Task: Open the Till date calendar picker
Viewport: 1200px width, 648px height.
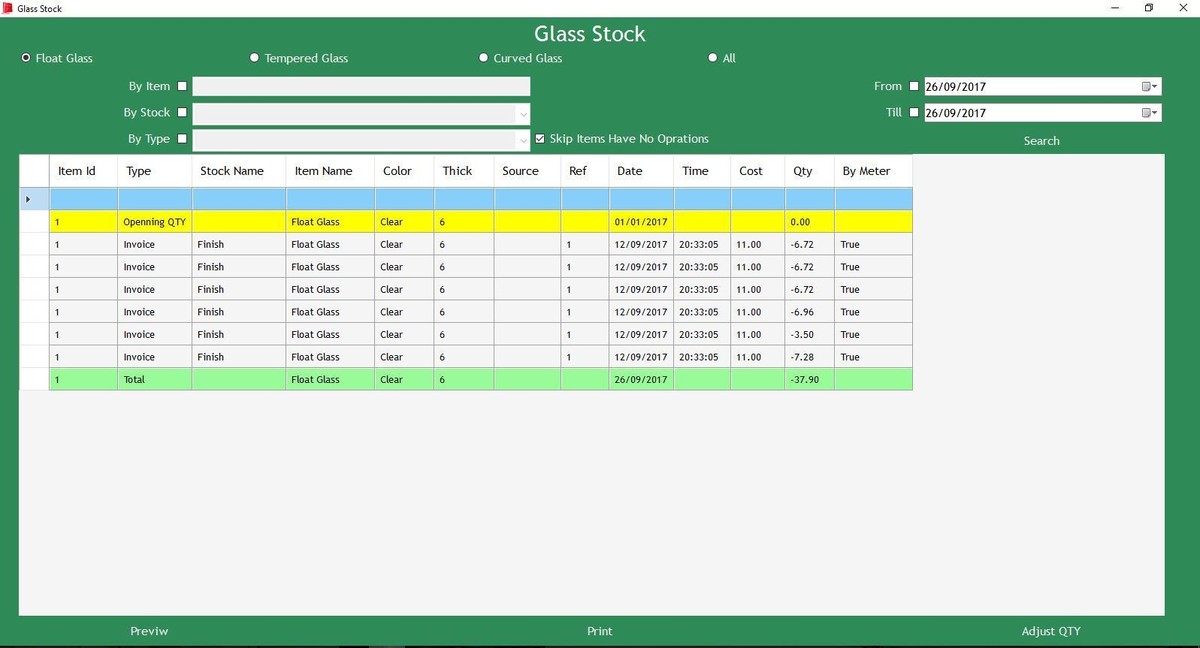Action: coord(1150,113)
